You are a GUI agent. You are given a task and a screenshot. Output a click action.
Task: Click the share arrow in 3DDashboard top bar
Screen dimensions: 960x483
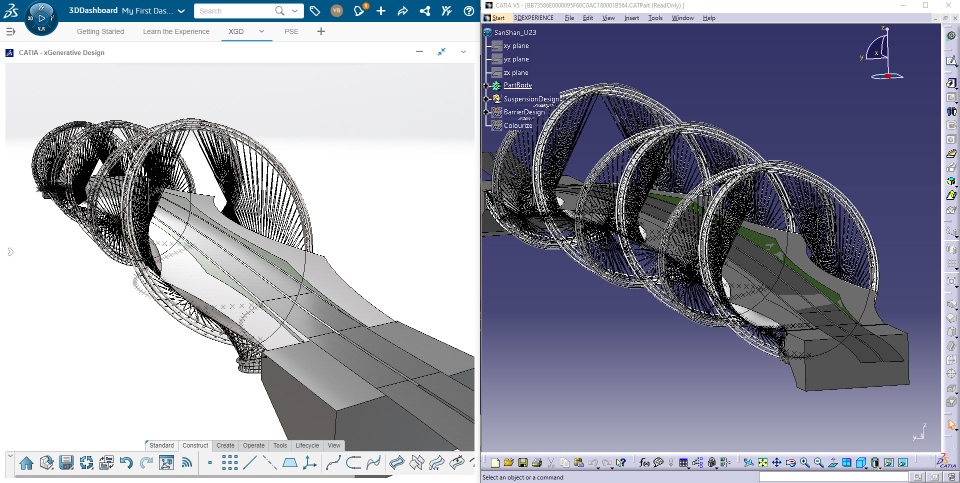coord(402,10)
